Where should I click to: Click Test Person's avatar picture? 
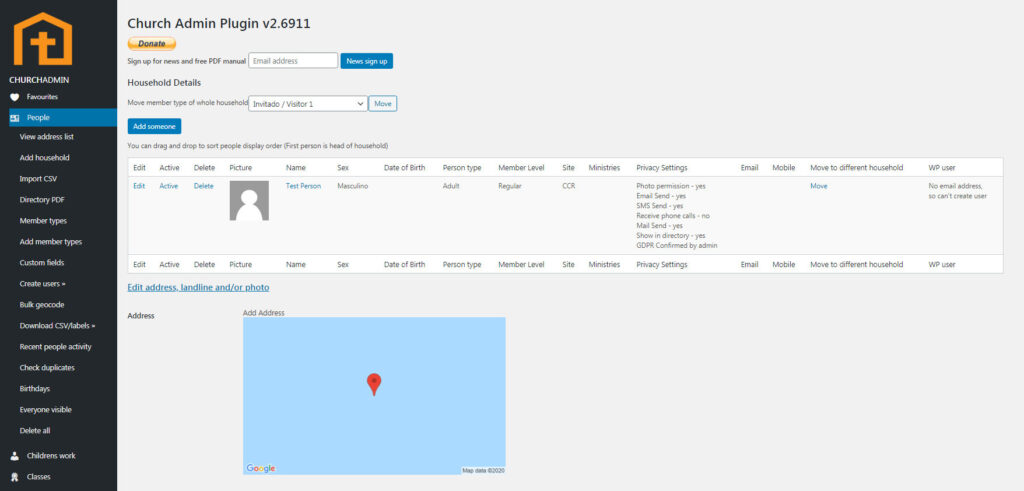(249, 200)
